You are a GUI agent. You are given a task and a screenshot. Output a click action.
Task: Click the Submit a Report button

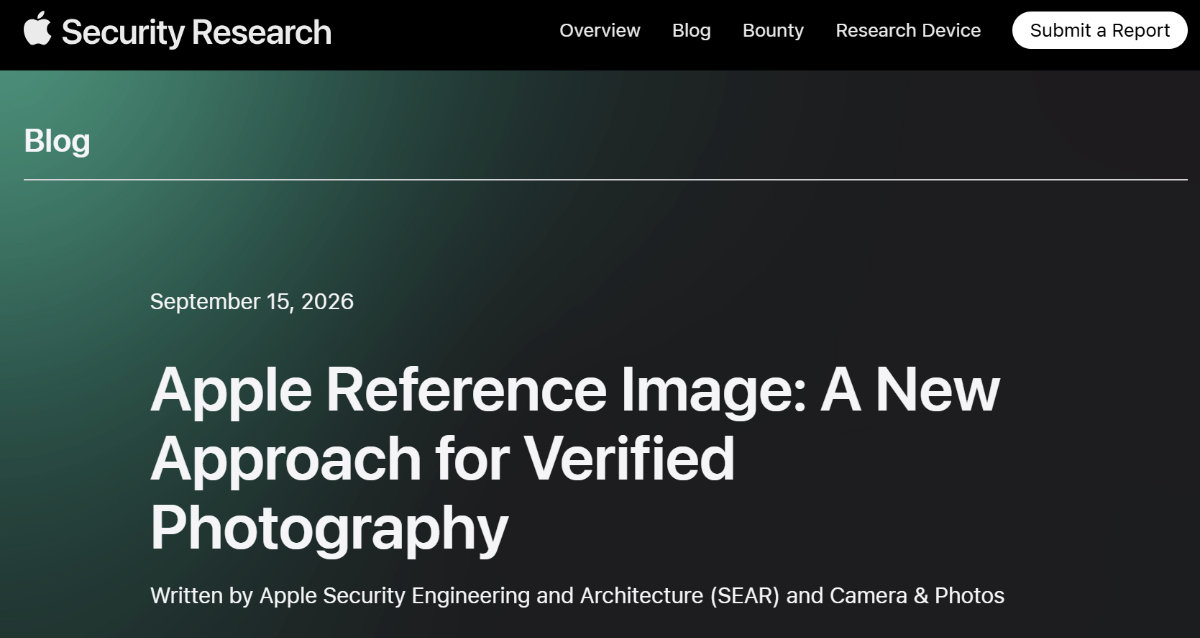coord(1100,30)
